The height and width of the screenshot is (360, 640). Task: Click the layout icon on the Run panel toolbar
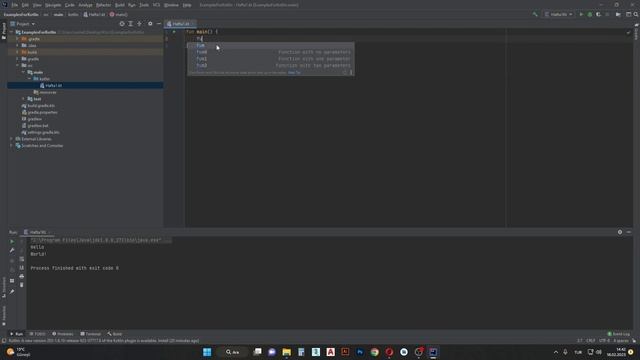tap(12, 281)
